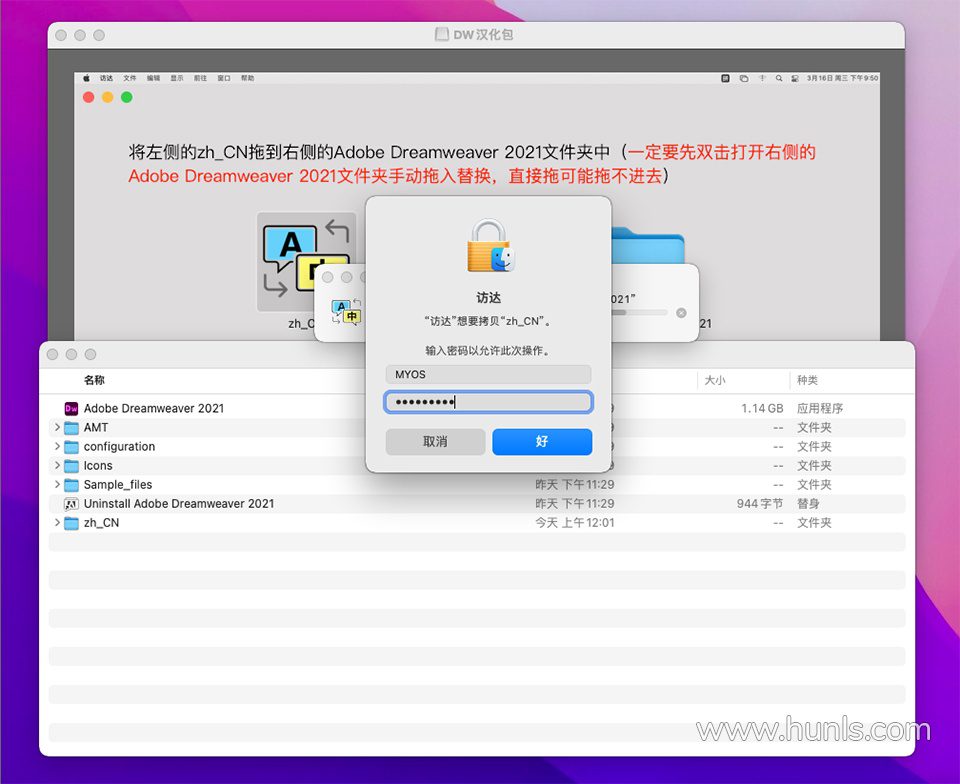The image size is (960, 784).
Task: Click the red close dot in DW汉化包 image
Action: (89, 97)
